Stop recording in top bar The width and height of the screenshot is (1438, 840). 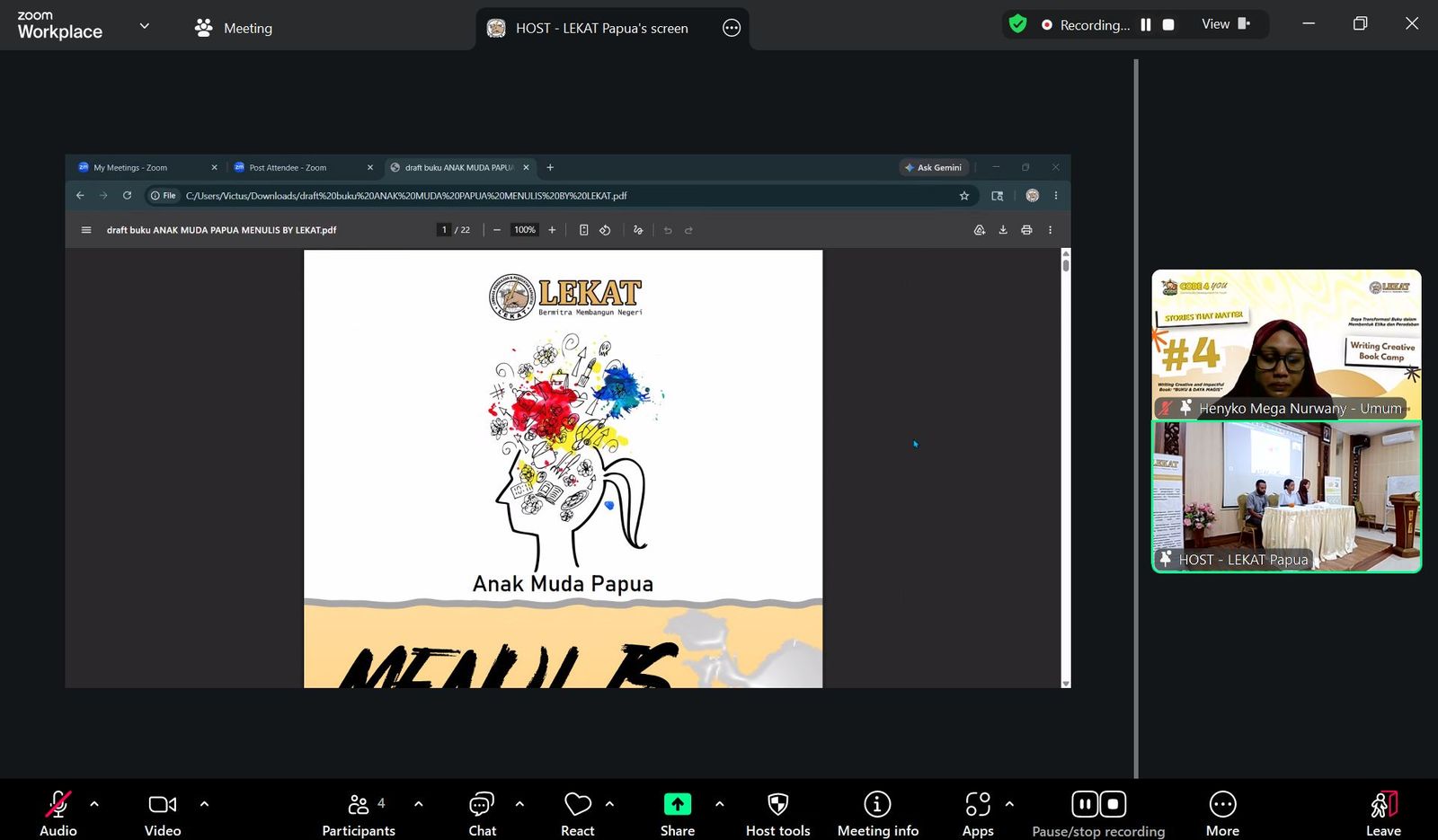click(x=1168, y=25)
